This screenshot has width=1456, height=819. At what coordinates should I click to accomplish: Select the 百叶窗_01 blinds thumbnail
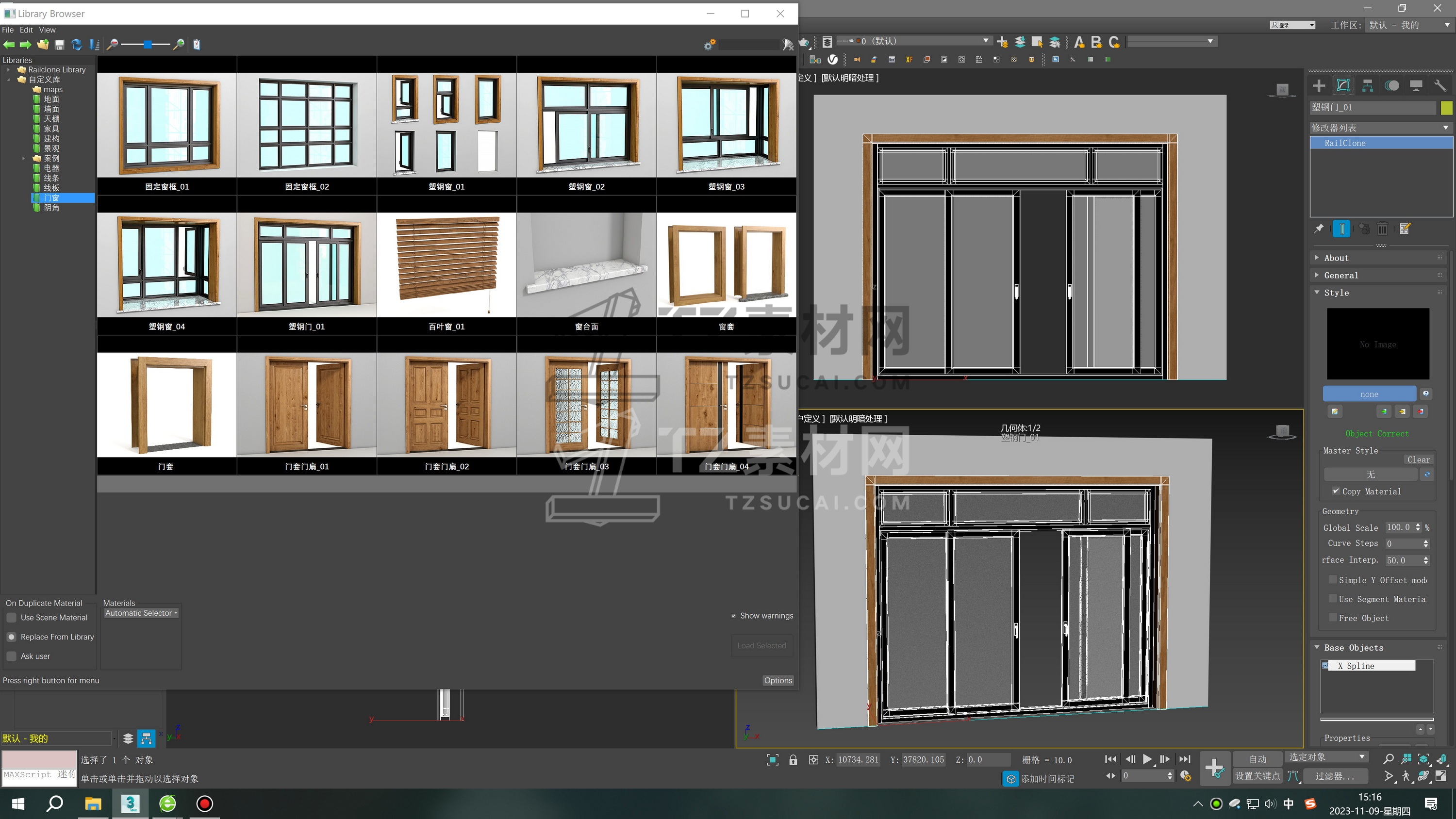(x=447, y=265)
